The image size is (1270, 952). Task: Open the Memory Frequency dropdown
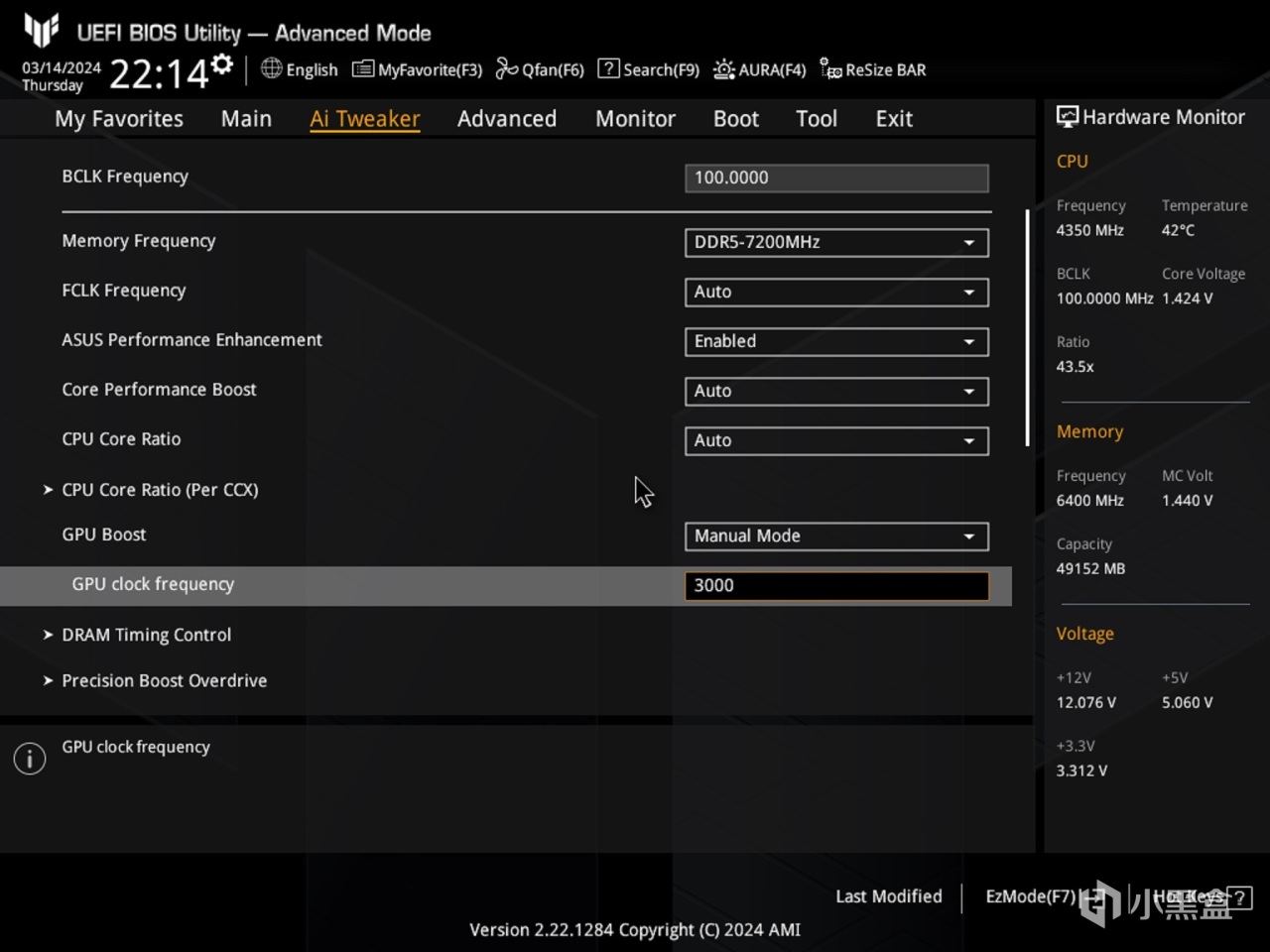click(x=836, y=243)
